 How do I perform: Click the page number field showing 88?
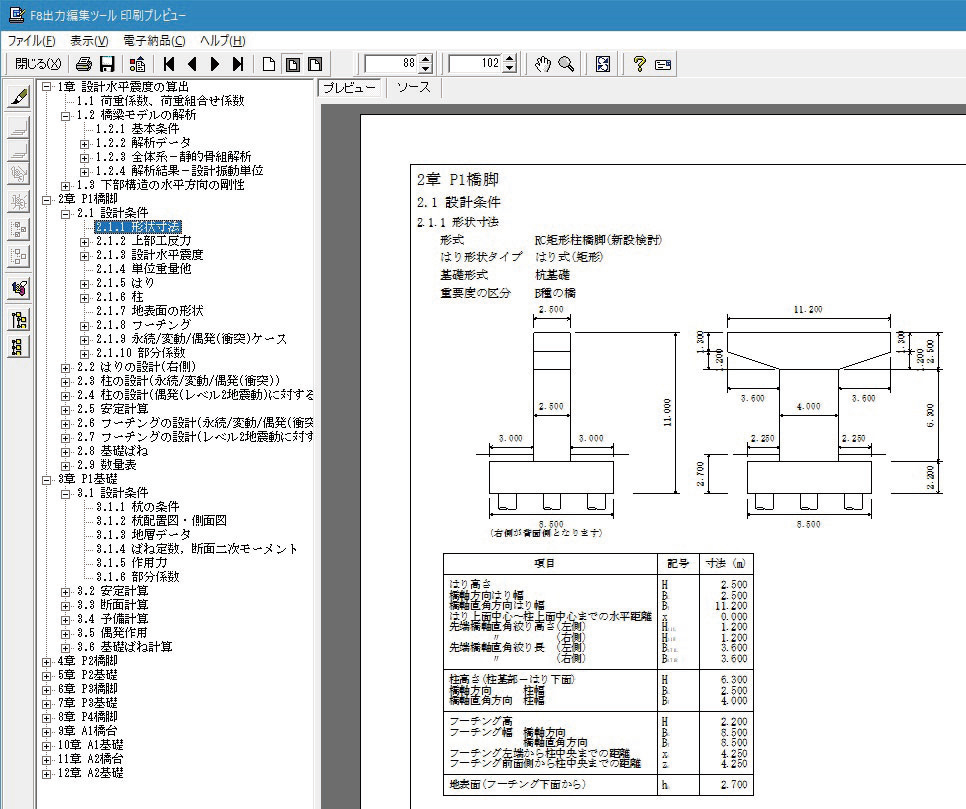(x=392, y=63)
